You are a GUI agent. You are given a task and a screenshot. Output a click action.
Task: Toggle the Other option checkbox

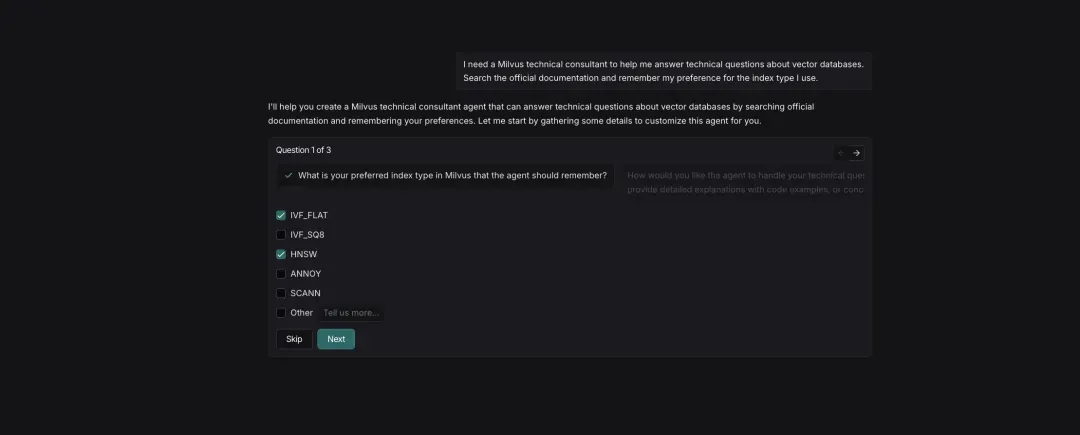(x=281, y=313)
